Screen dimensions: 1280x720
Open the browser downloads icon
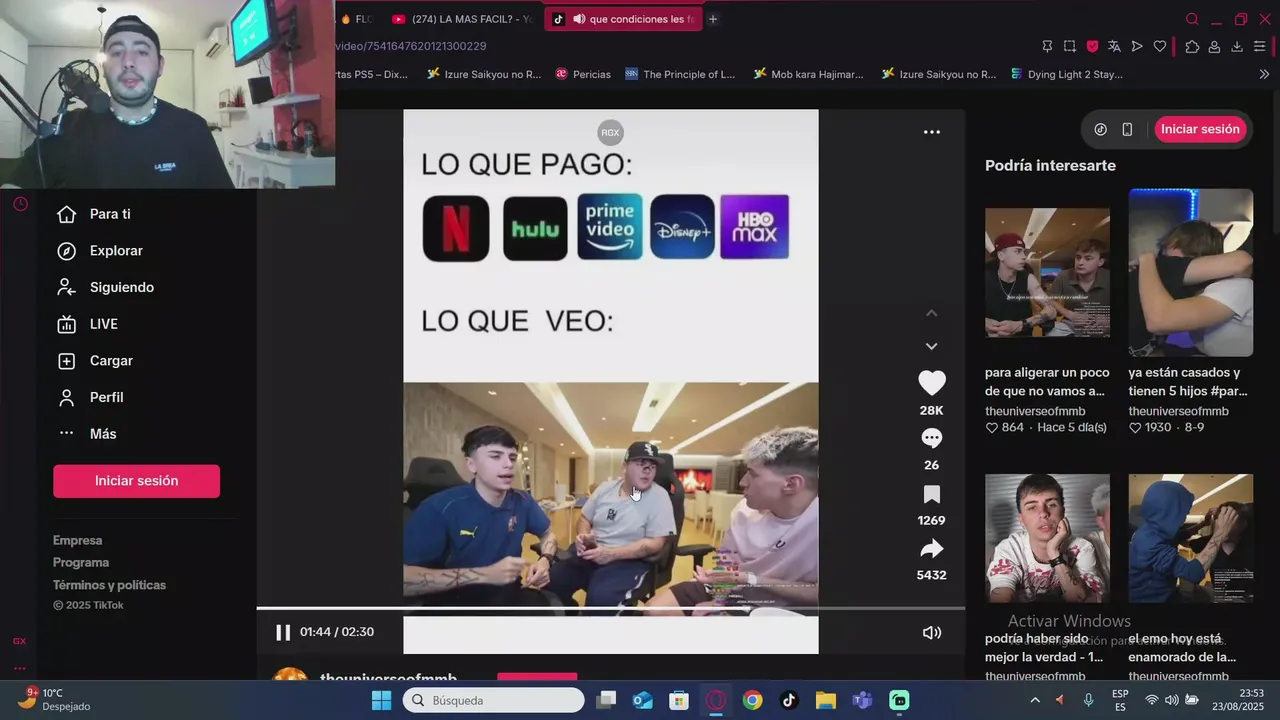click(x=1237, y=46)
